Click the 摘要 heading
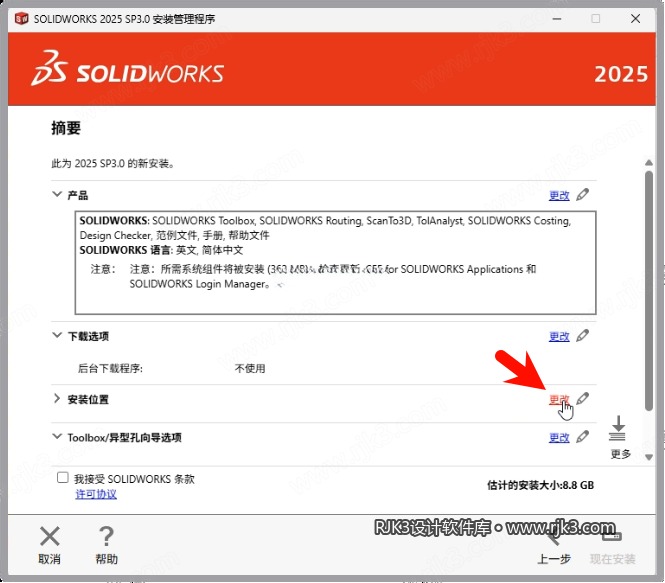The height and width of the screenshot is (583, 665). 66,128
